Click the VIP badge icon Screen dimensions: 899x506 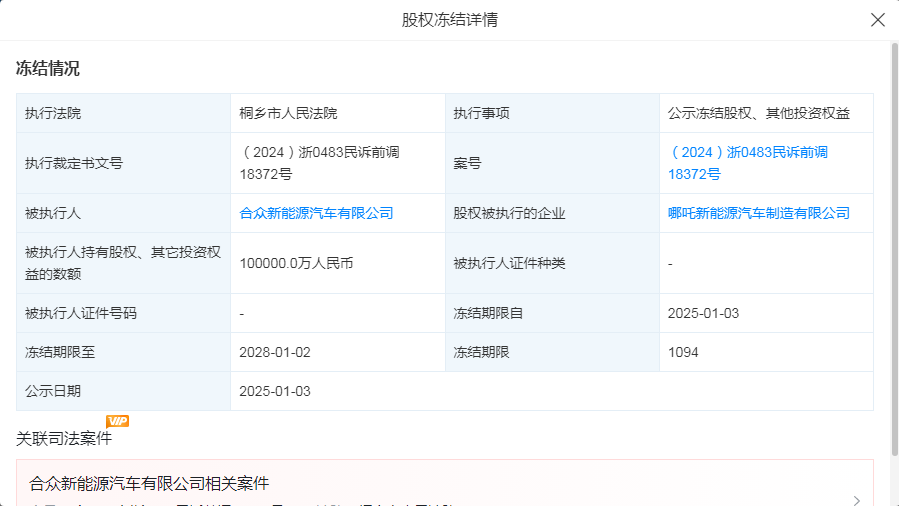(x=117, y=421)
